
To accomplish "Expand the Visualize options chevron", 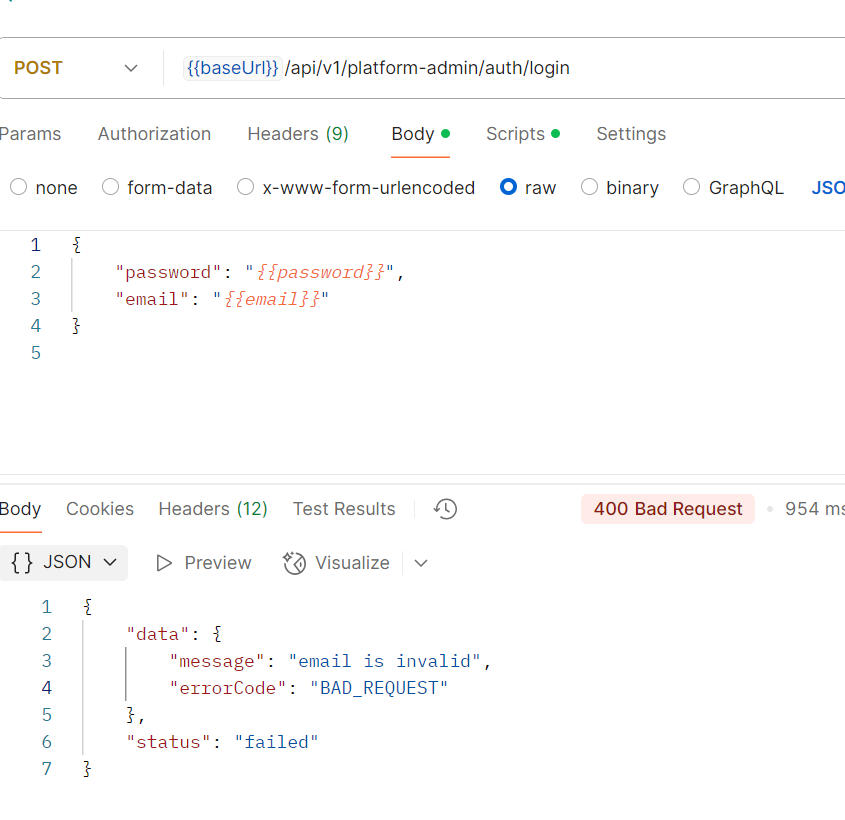I will (x=421, y=563).
